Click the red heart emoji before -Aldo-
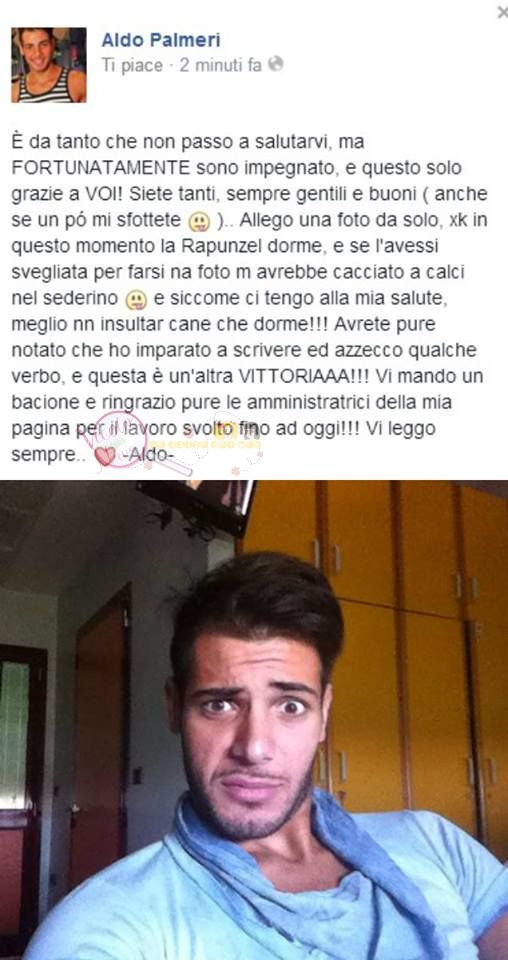 point(105,457)
